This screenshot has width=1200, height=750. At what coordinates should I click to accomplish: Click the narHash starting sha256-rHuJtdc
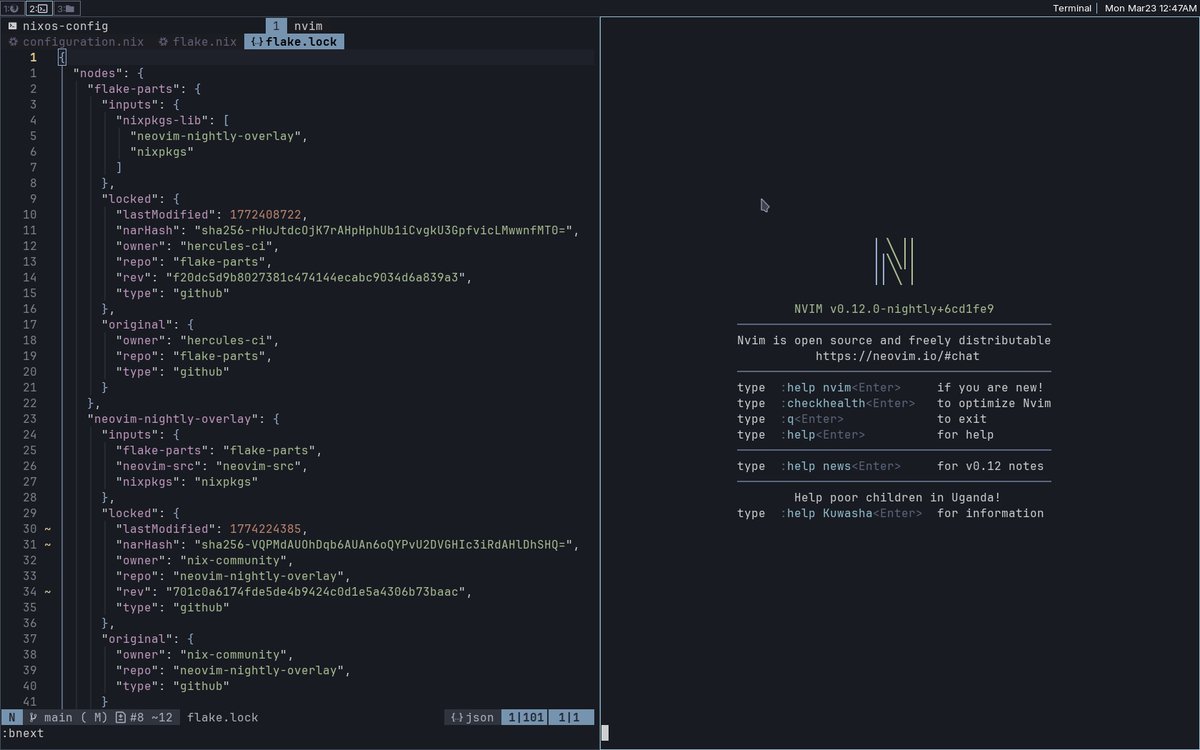pos(386,231)
